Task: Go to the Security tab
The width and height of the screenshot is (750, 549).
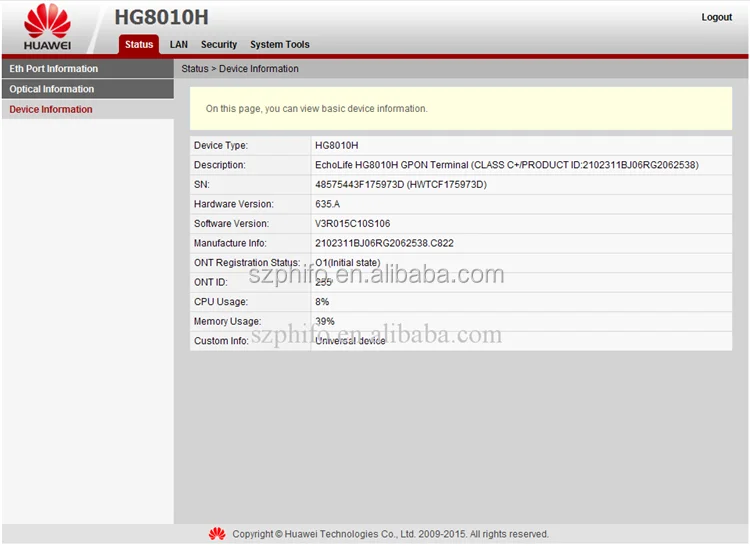Action: tap(218, 44)
